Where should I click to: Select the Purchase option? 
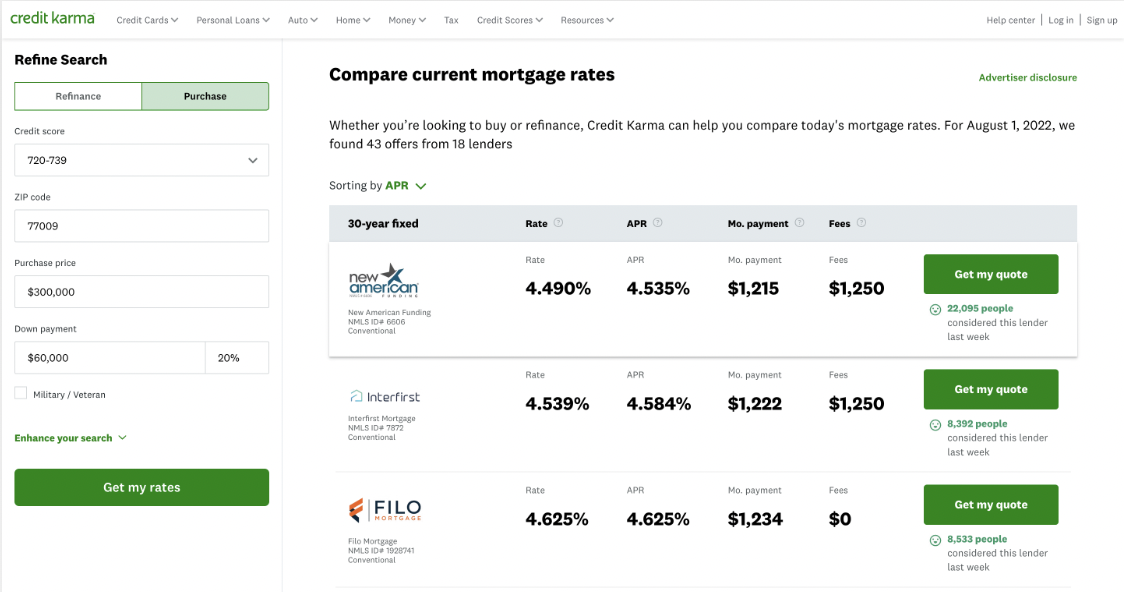point(205,96)
